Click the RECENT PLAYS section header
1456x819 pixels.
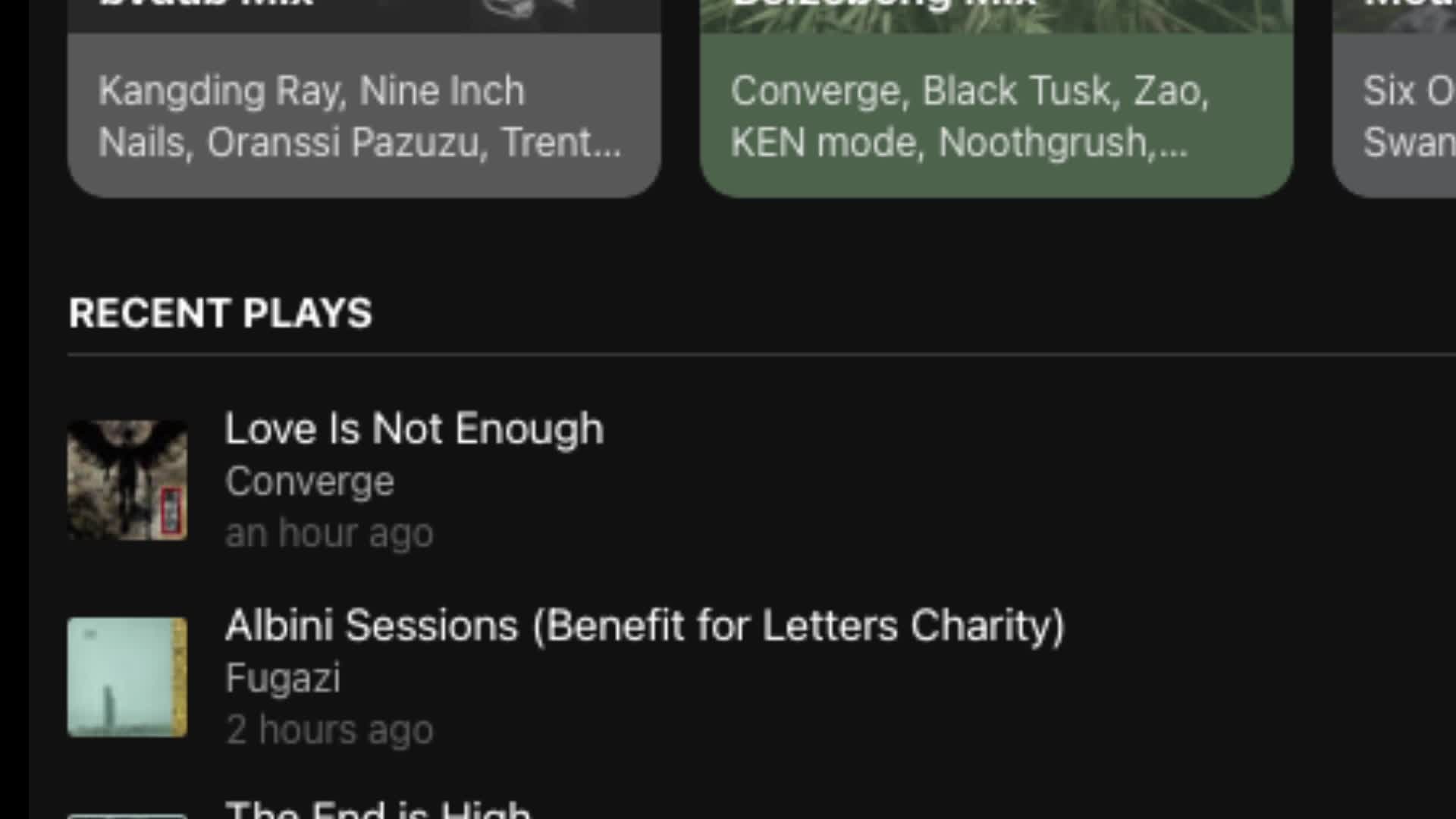(x=221, y=313)
